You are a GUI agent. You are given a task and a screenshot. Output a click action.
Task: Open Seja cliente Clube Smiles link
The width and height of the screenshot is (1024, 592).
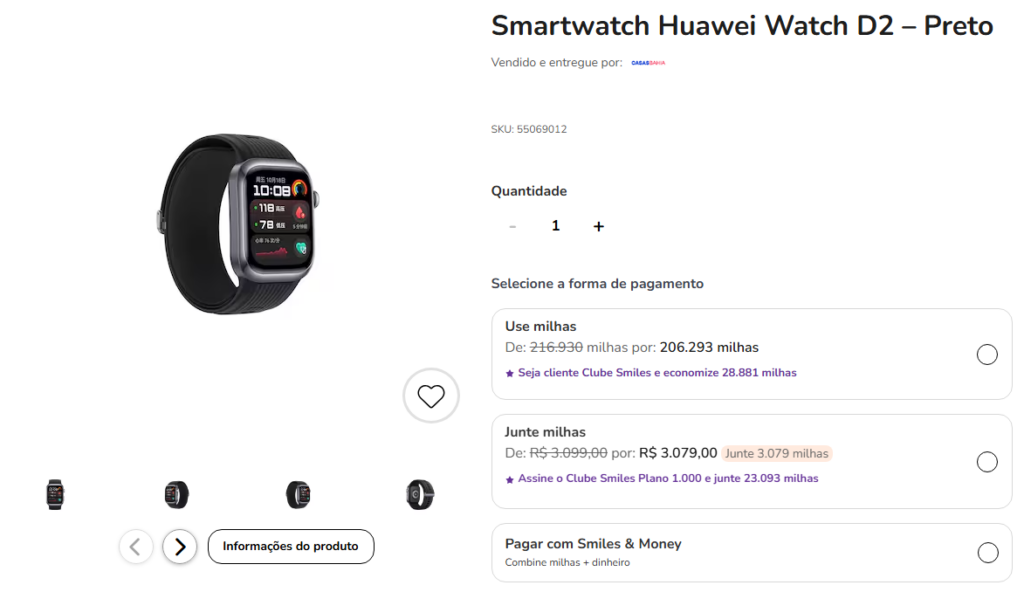(x=657, y=372)
